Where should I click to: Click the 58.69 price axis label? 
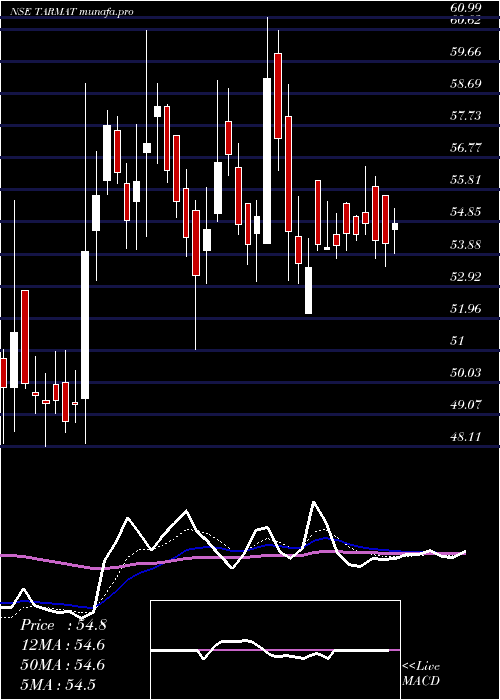pos(466,83)
